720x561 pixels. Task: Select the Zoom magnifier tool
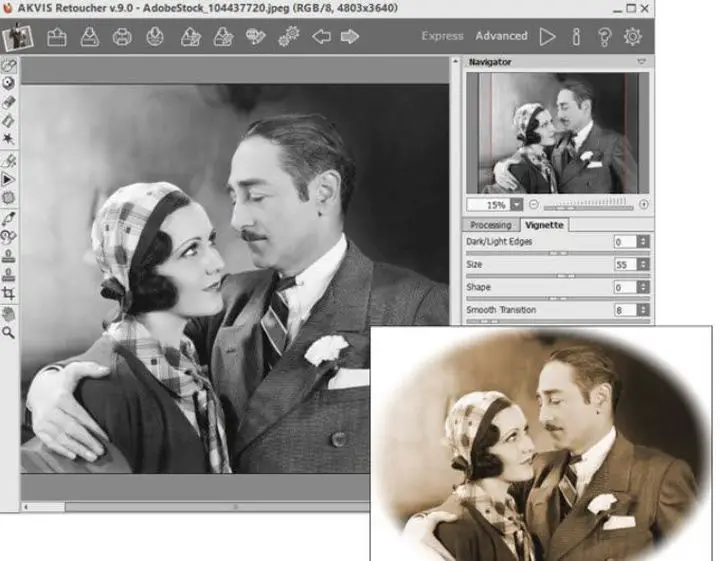[9, 331]
